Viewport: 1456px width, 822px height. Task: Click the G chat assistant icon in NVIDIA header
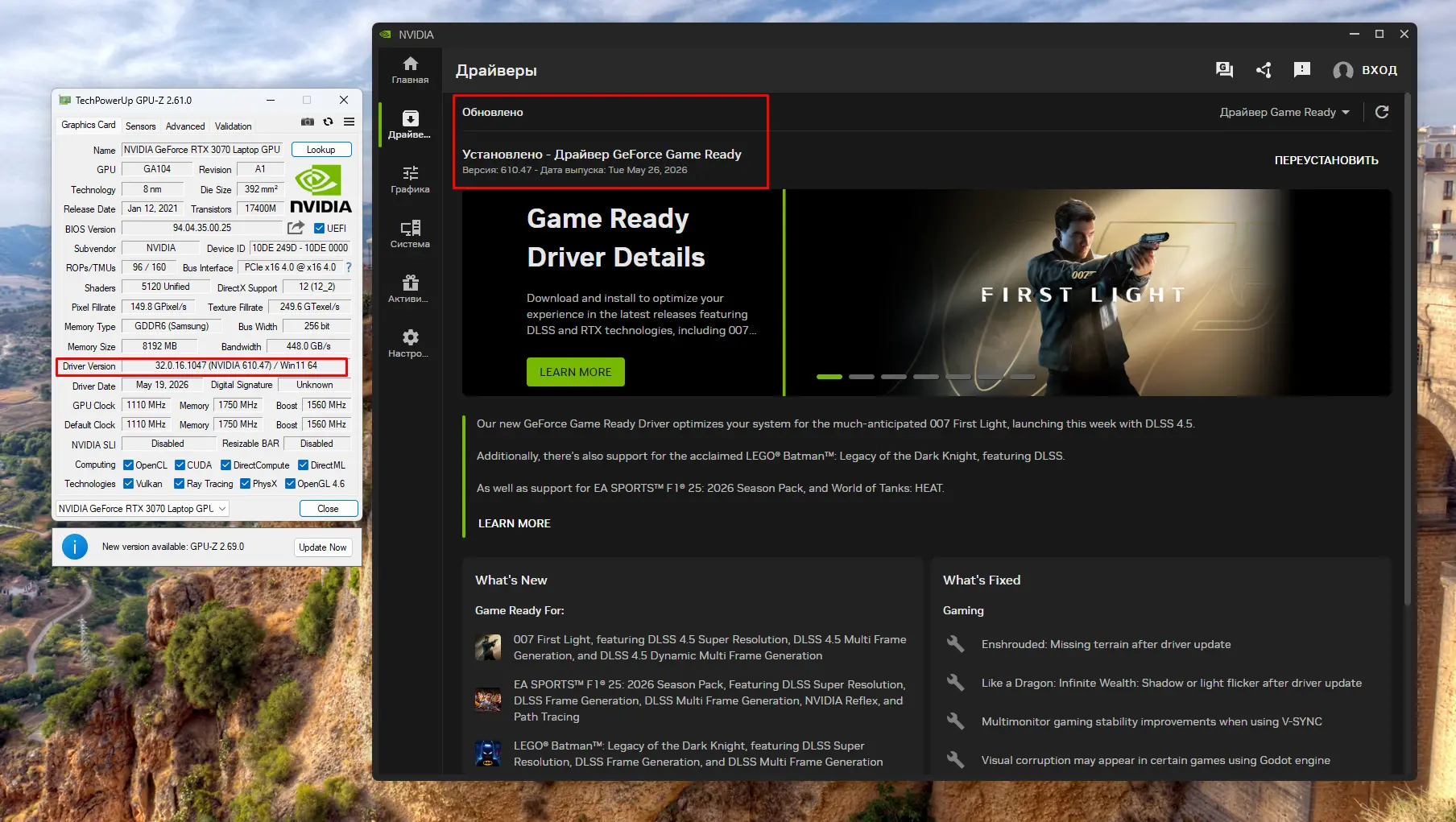click(x=1224, y=70)
